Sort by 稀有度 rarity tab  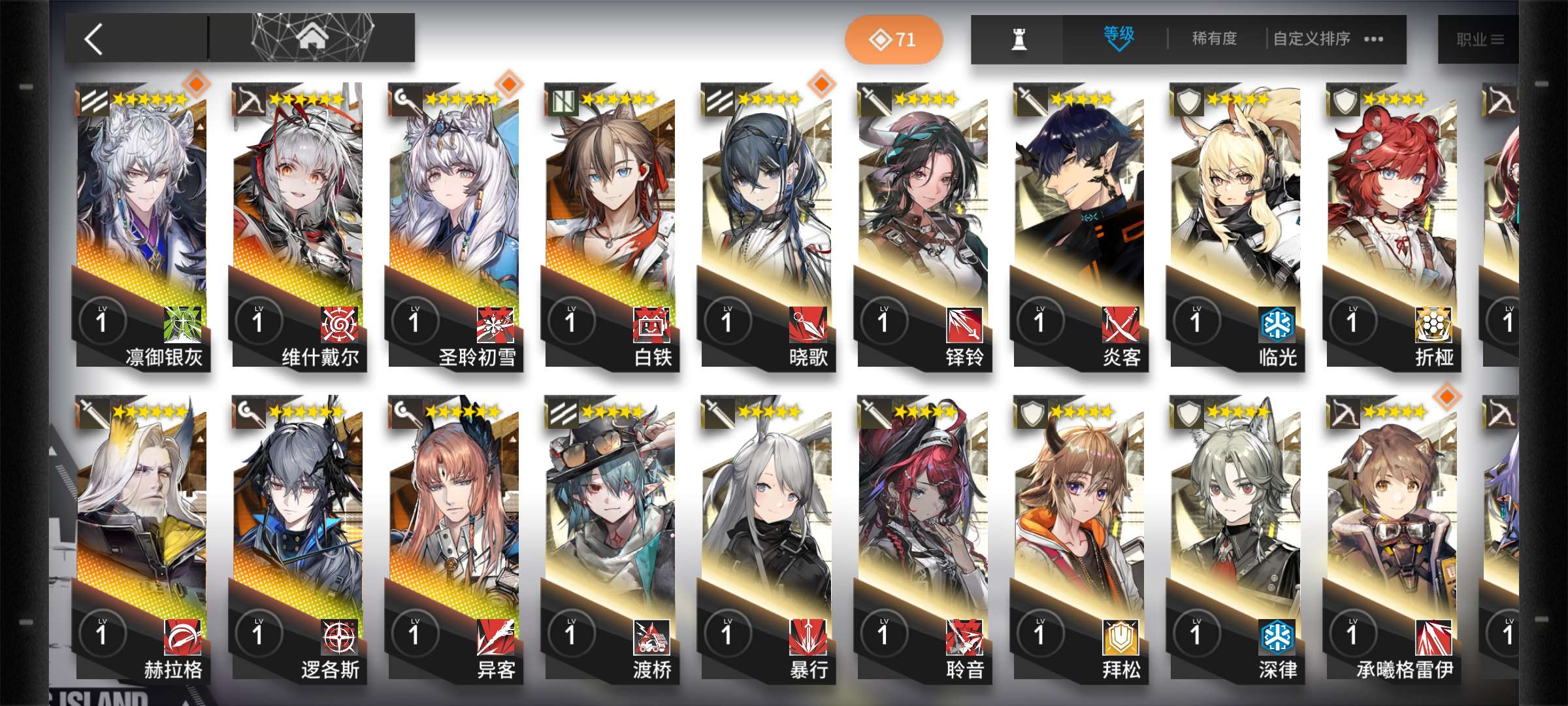pos(1214,39)
